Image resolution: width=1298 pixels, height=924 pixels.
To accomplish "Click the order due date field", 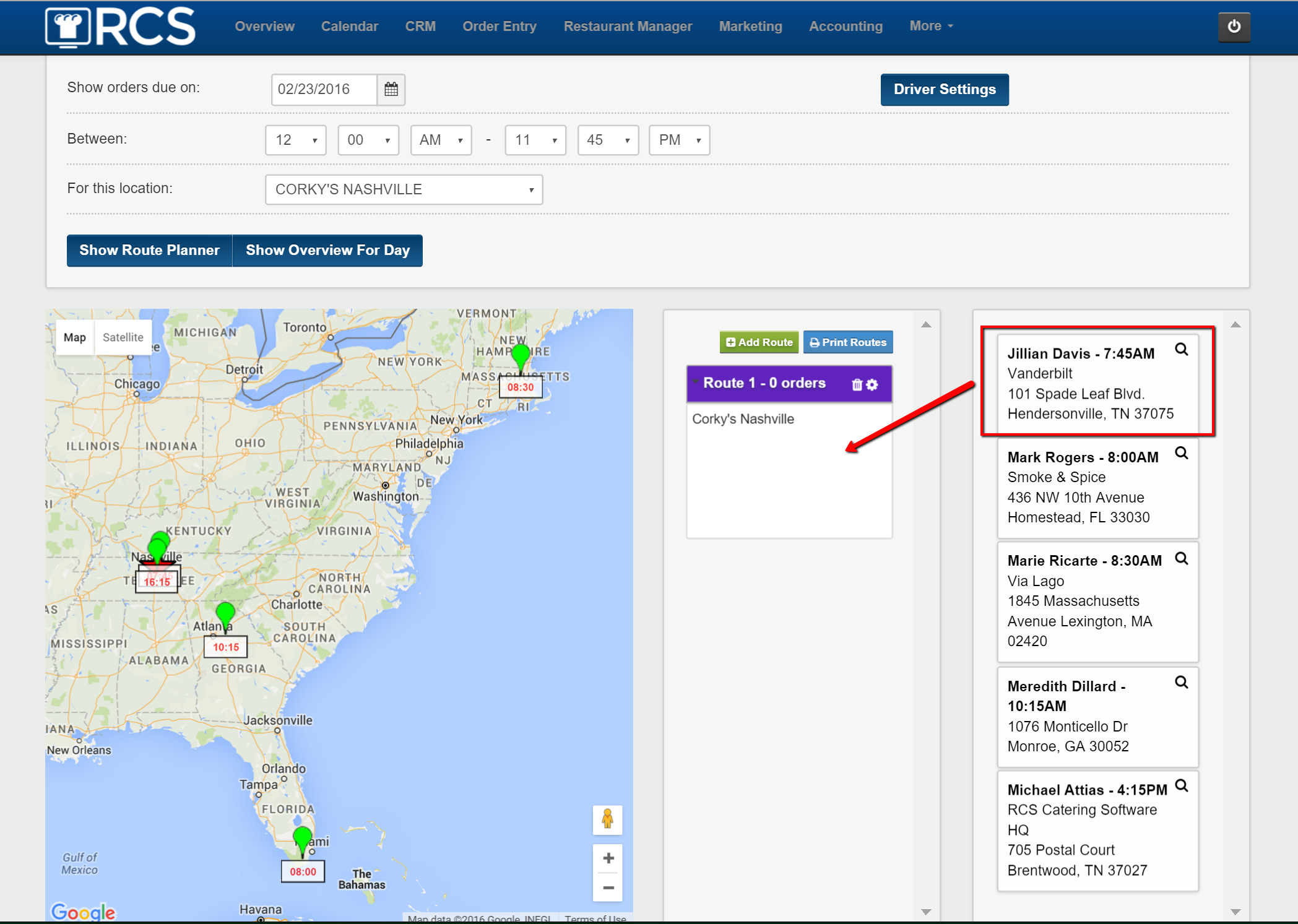I will tap(324, 89).
